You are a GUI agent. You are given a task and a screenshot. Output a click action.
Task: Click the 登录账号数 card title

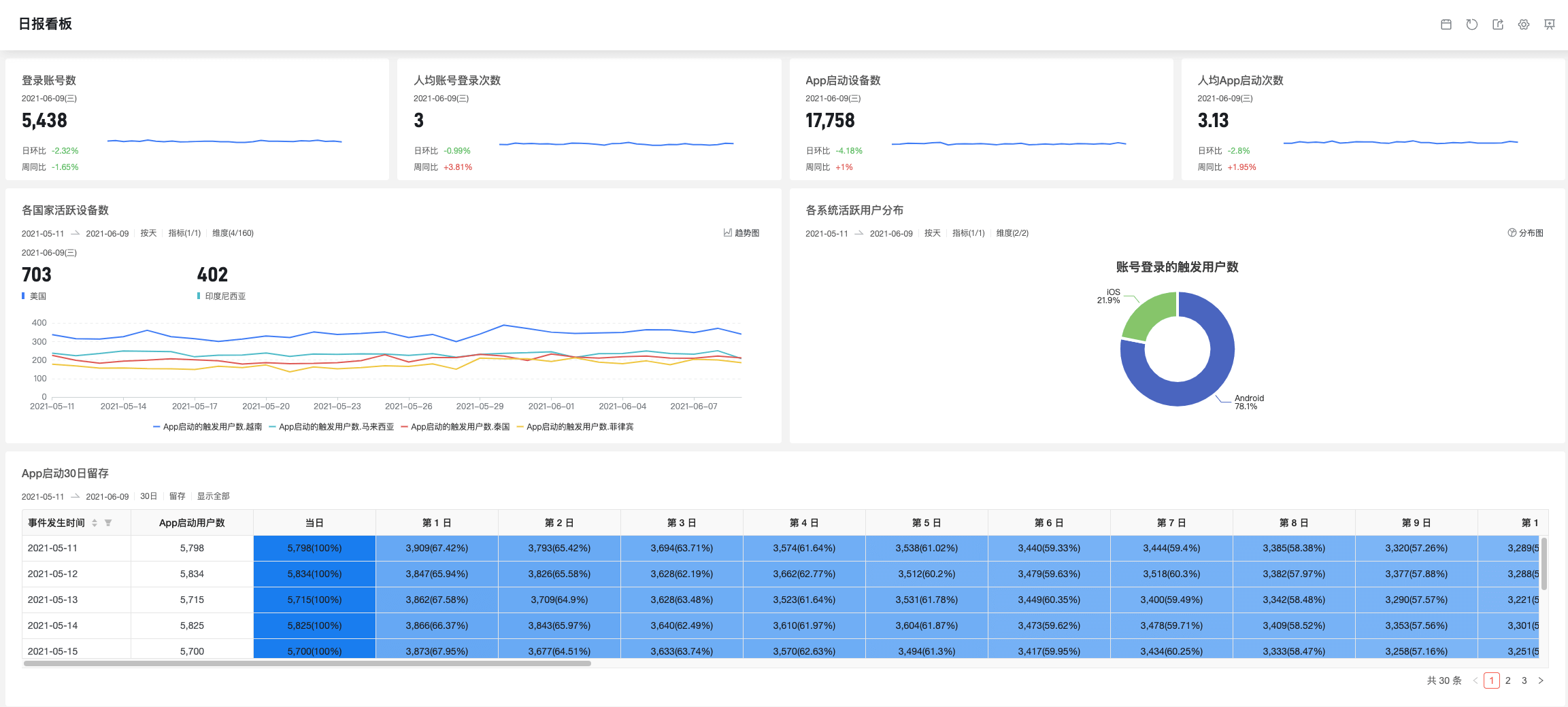point(49,80)
